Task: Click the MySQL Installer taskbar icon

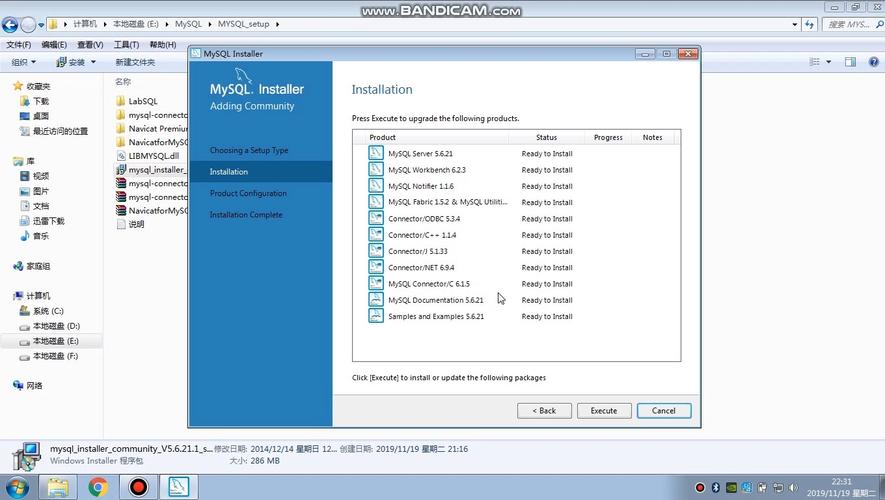Action: point(179,486)
